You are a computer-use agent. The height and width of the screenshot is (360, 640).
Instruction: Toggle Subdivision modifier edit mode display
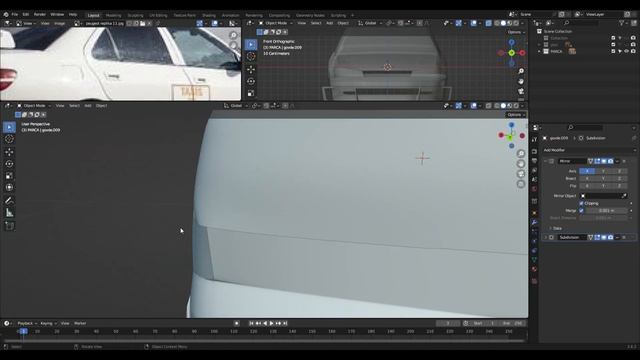tap(597, 237)
